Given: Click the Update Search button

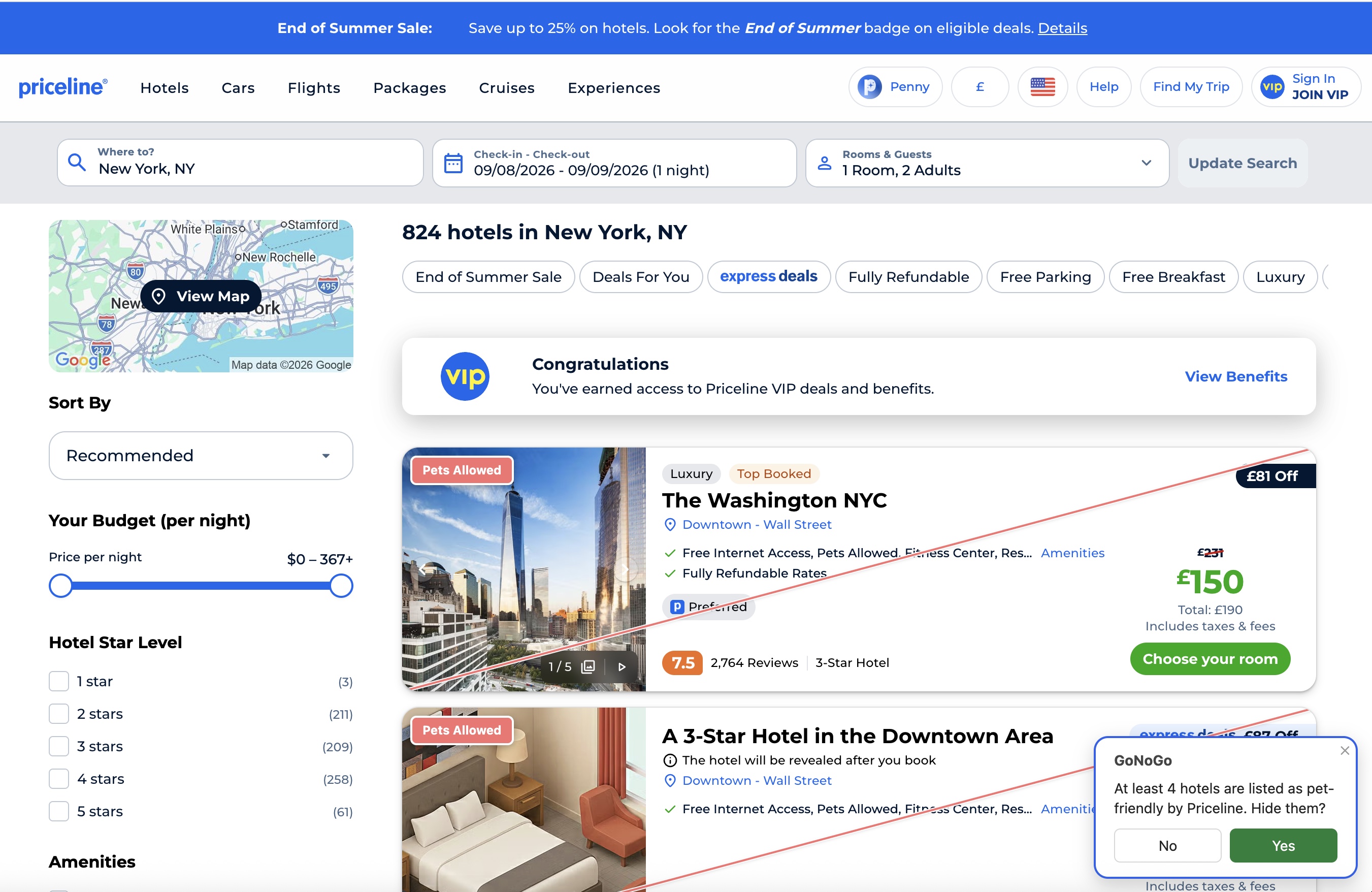Looking at the screenshot, I should coord(1243,163).
